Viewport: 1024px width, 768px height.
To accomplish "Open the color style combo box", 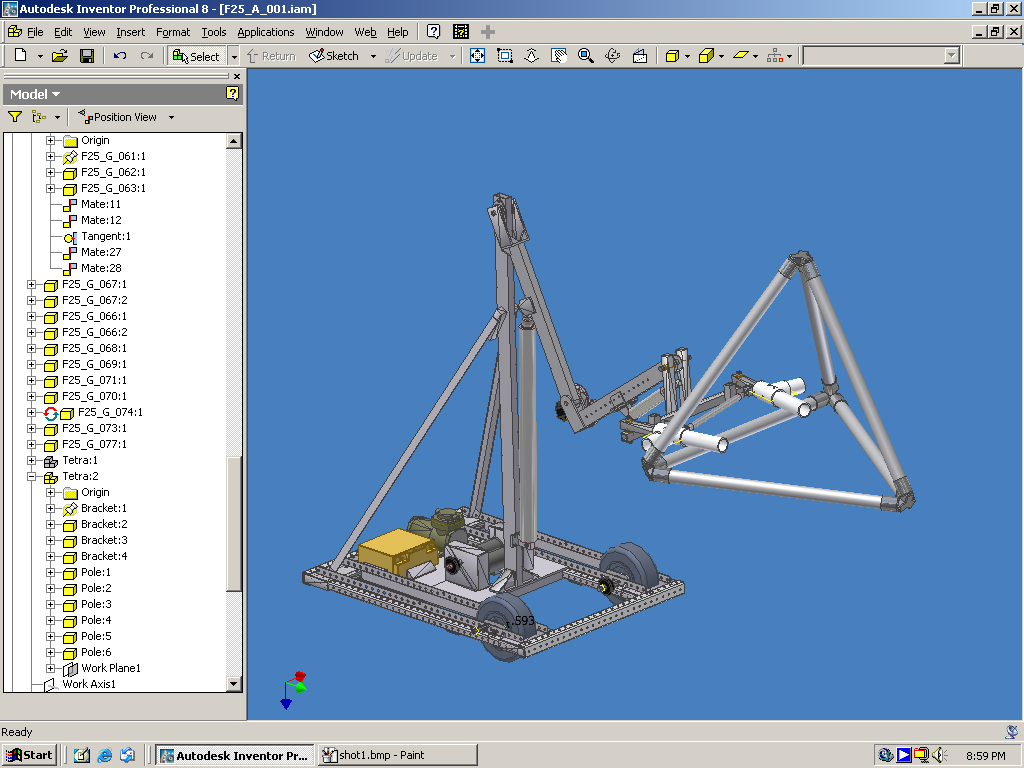I will click(881, 56).
